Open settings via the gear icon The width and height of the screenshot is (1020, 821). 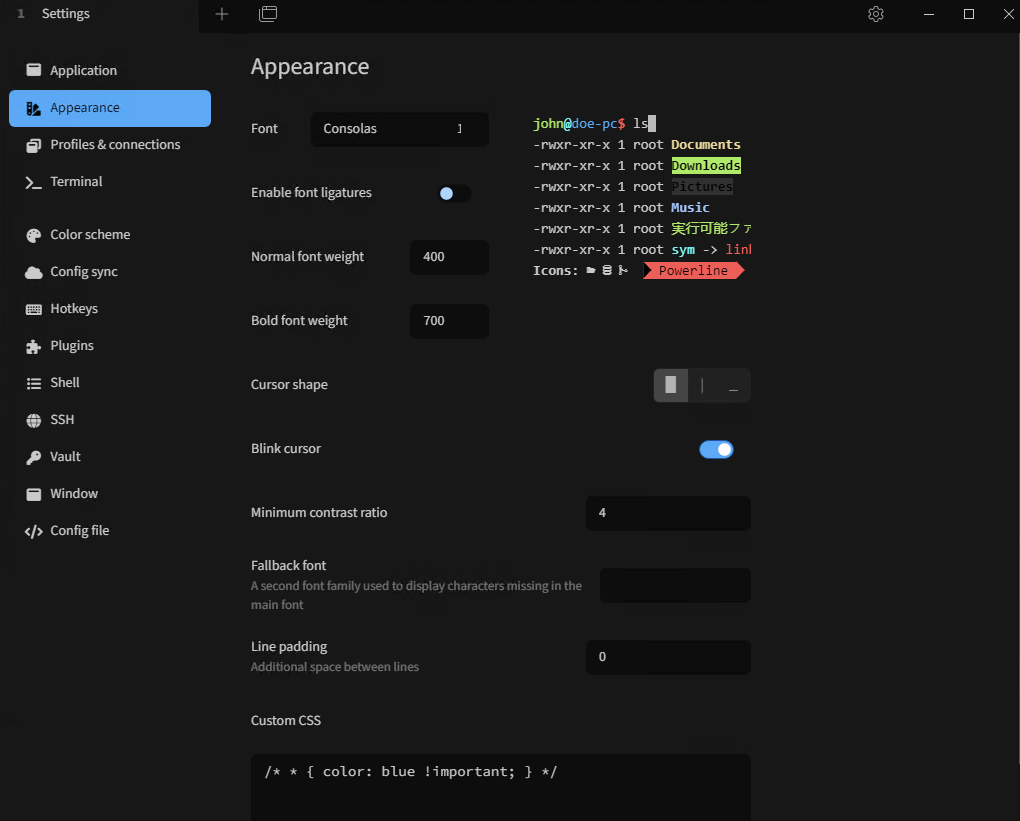876,14
